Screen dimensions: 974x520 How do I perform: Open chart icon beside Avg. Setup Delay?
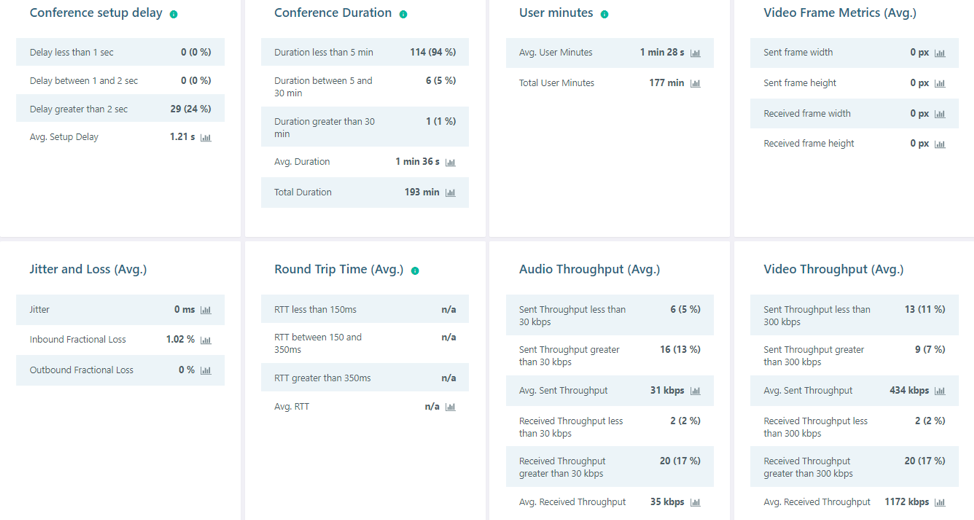[x=206, y=137]
